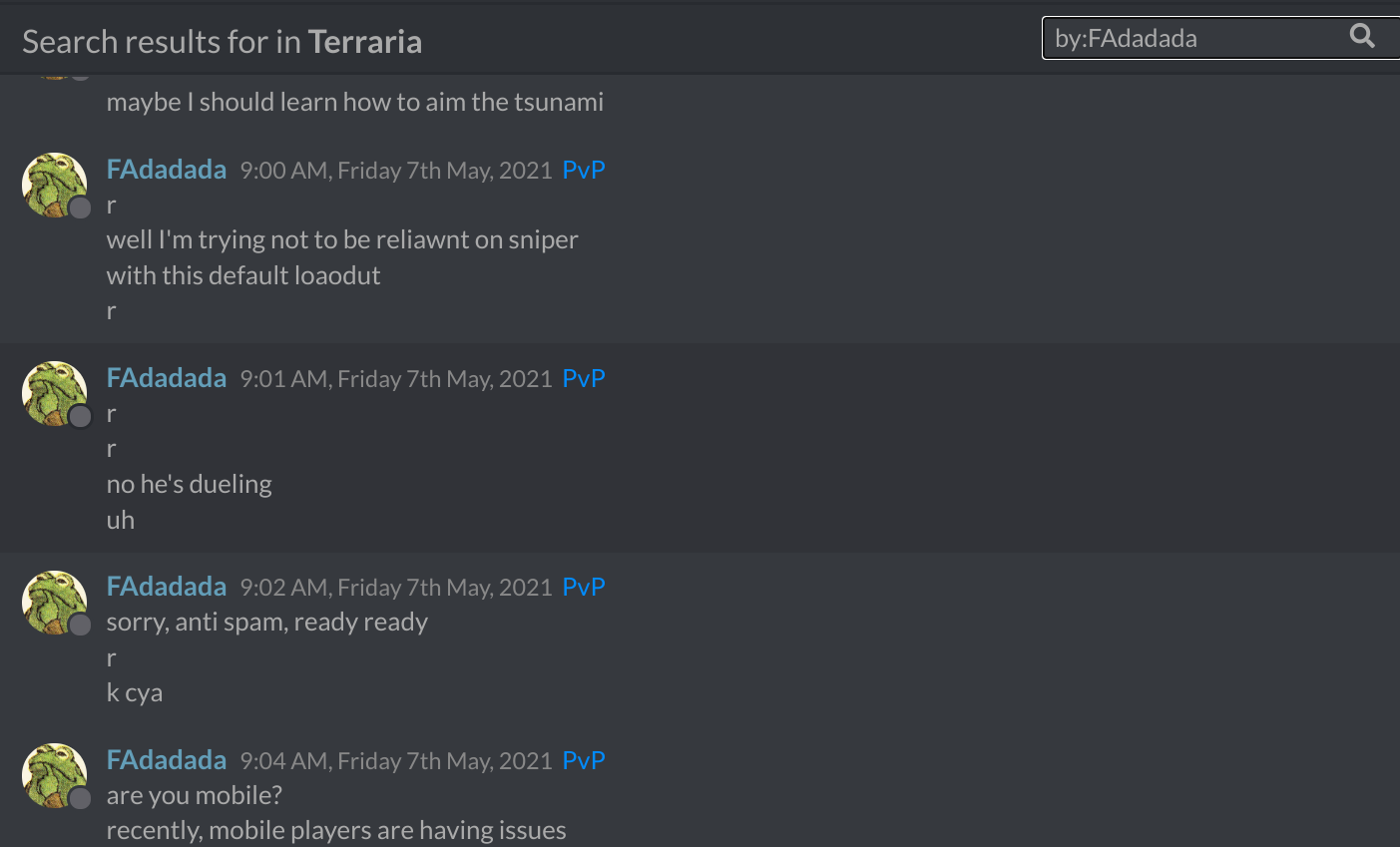Open the FAdadada avatar on the 9:02 AM message
This screenshot has width=1400, height=847.
[x=54, y=603]
